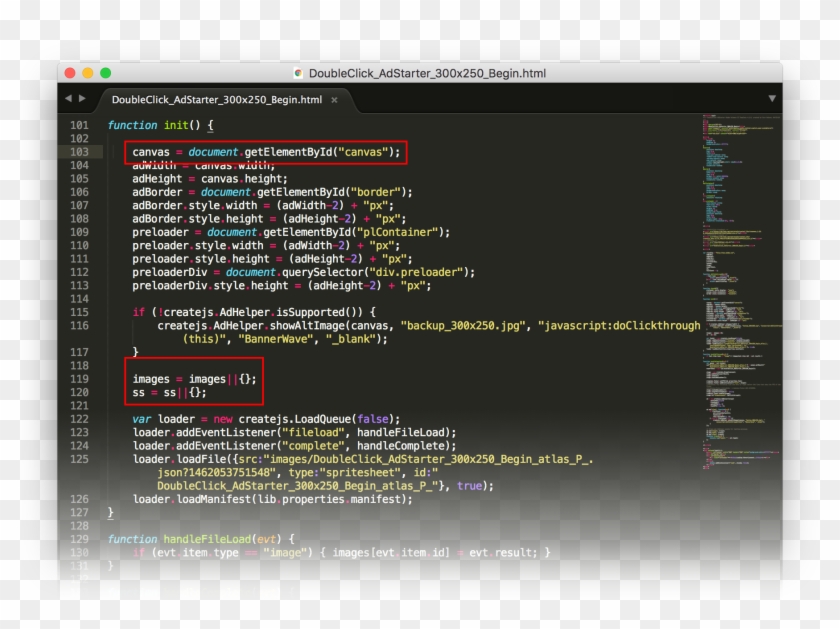840x629 pixels.
Task: Open the tab overflow dropdown triangle
Action: [x=770, y=99]
